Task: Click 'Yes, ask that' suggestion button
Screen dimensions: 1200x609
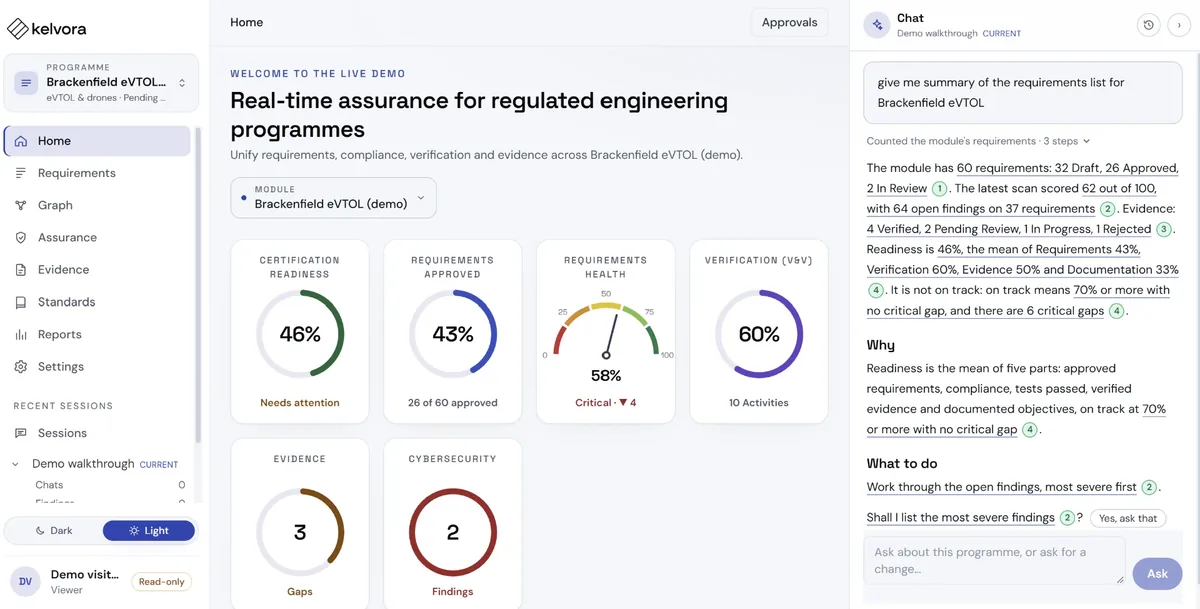Action: tap(1127, 518)
